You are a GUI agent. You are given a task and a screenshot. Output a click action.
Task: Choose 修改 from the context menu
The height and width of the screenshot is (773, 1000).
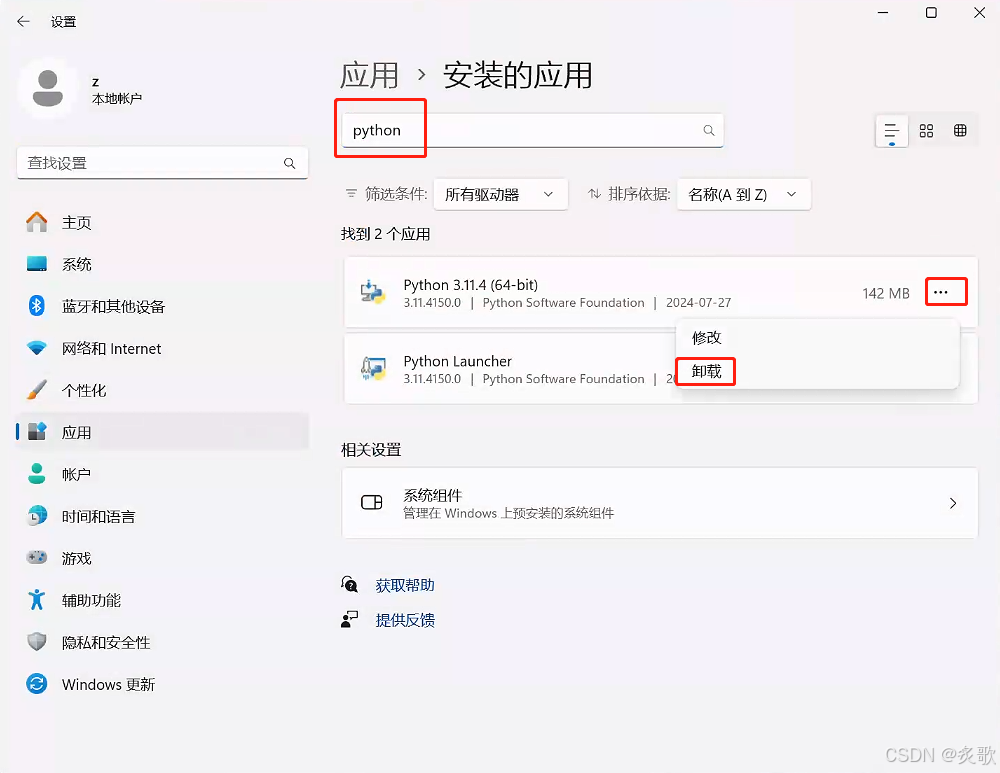point(707,337)
